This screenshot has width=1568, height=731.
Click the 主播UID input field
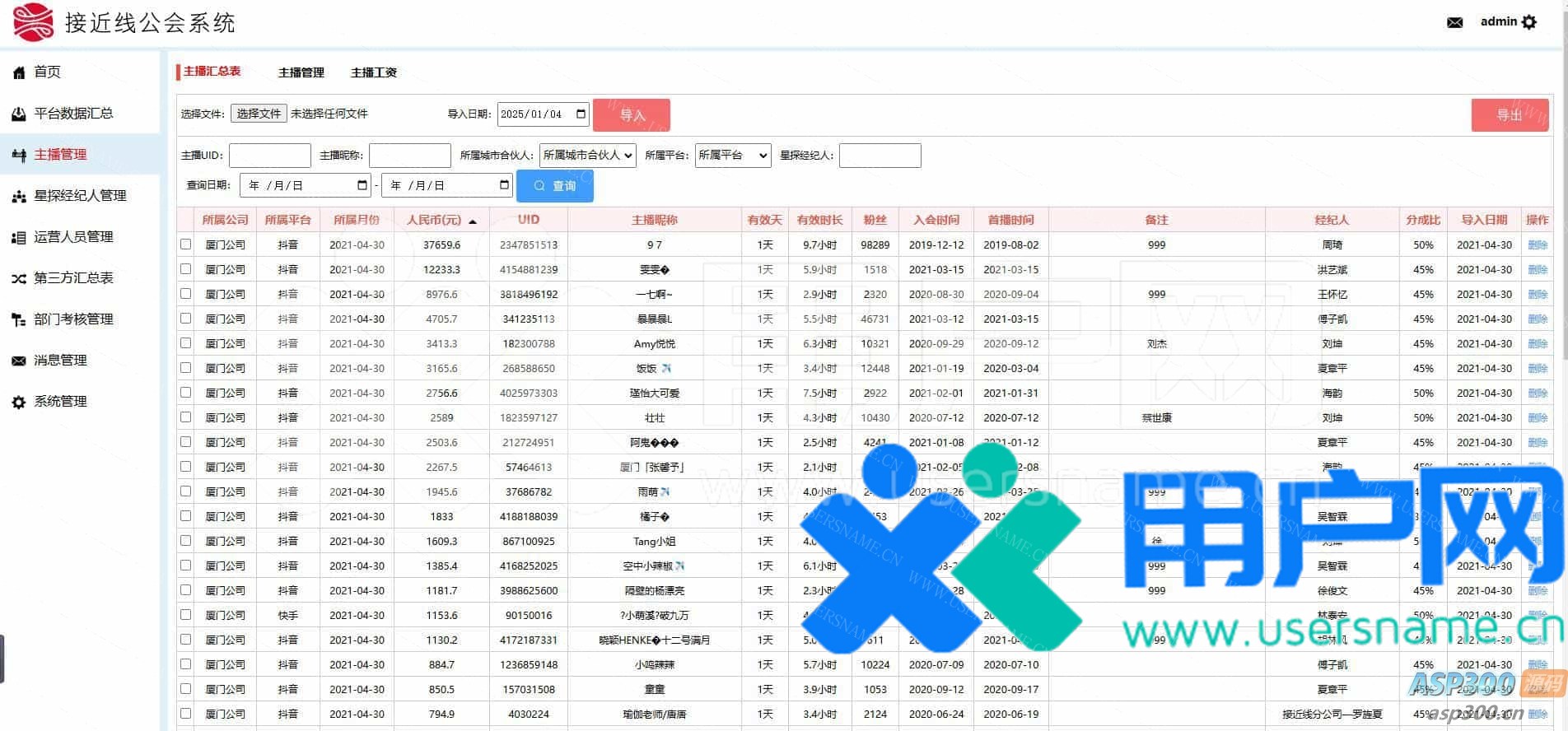point(269,155)
